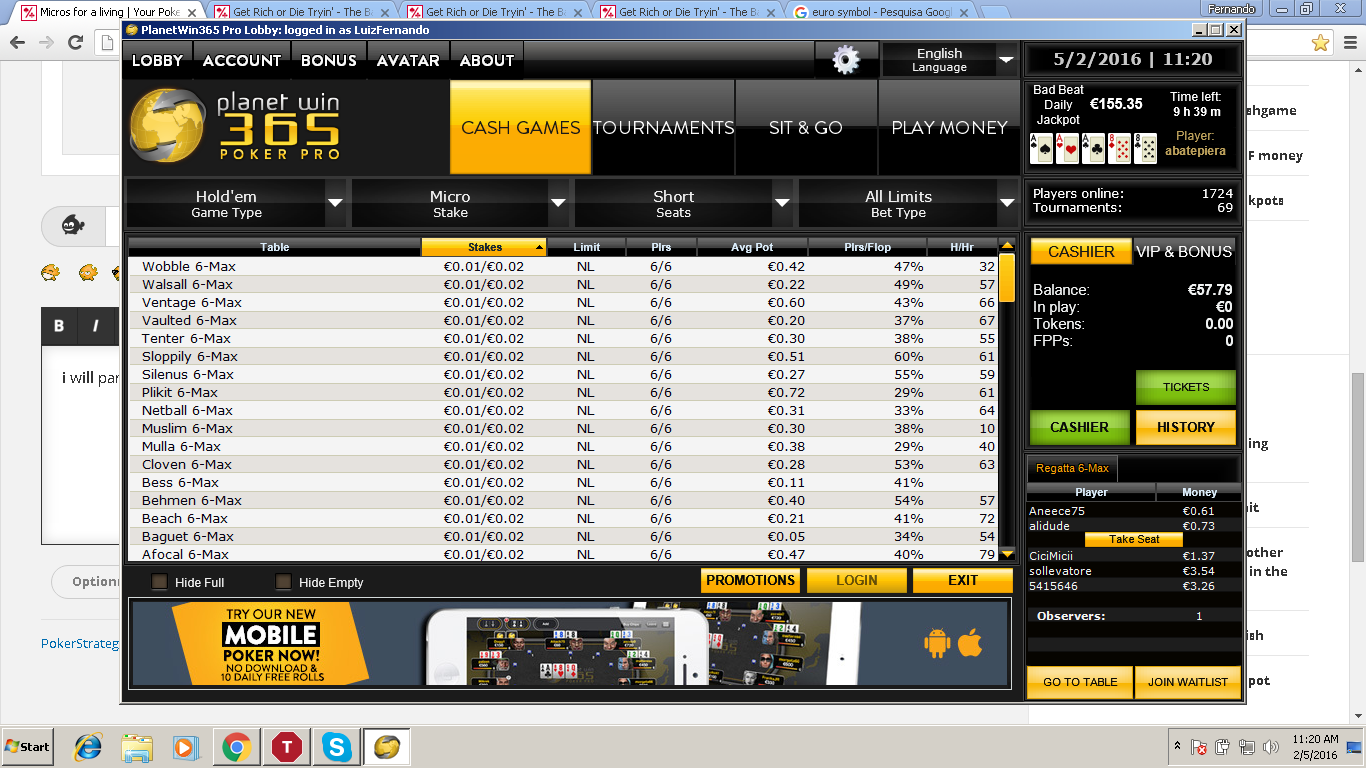The width and height of the screenshot is (1366, 768).
Task: Open Skype from the taskbar
Action: click(x=336, y=747)
